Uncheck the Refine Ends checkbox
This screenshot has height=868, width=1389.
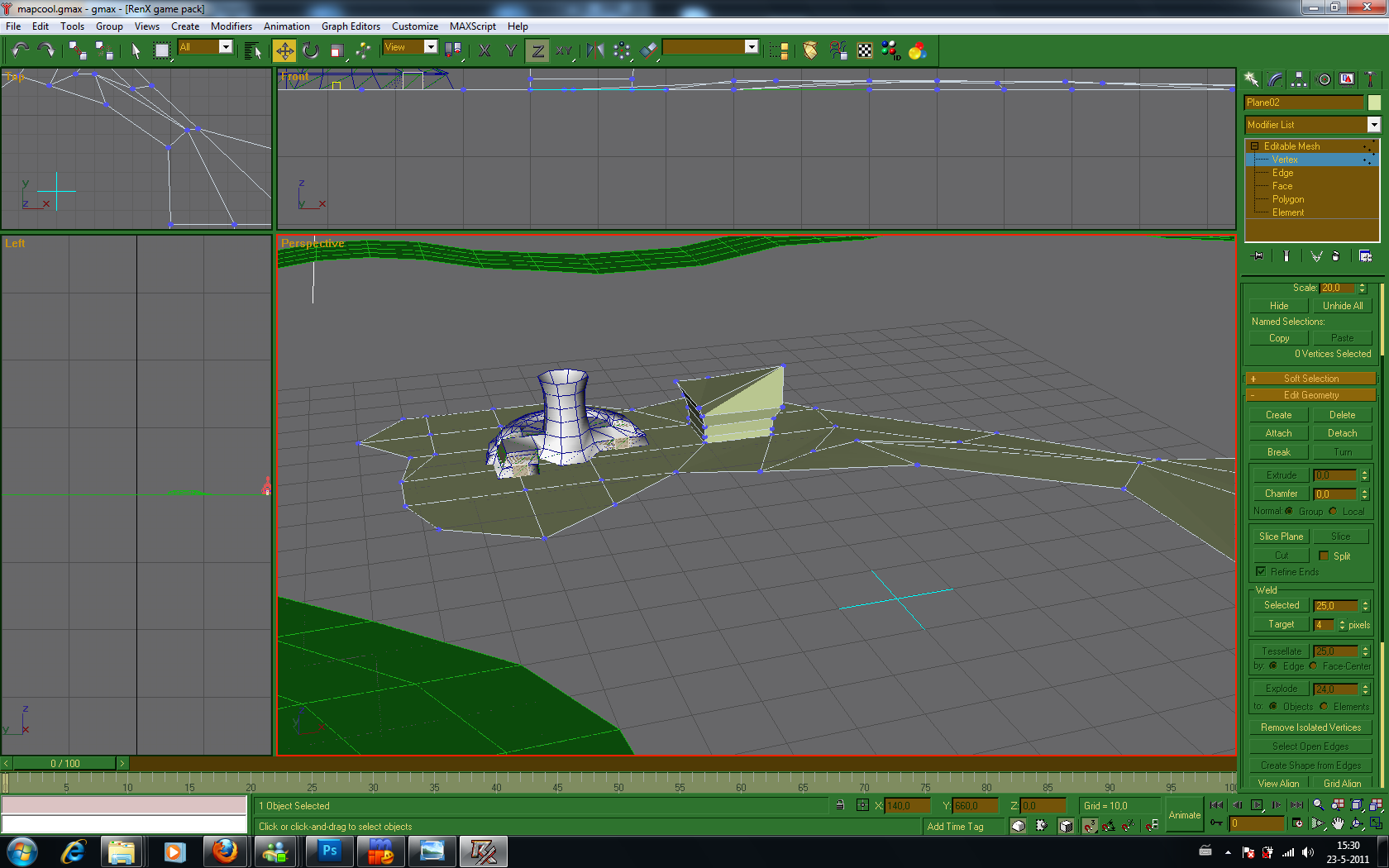[x=1261, y=571]
